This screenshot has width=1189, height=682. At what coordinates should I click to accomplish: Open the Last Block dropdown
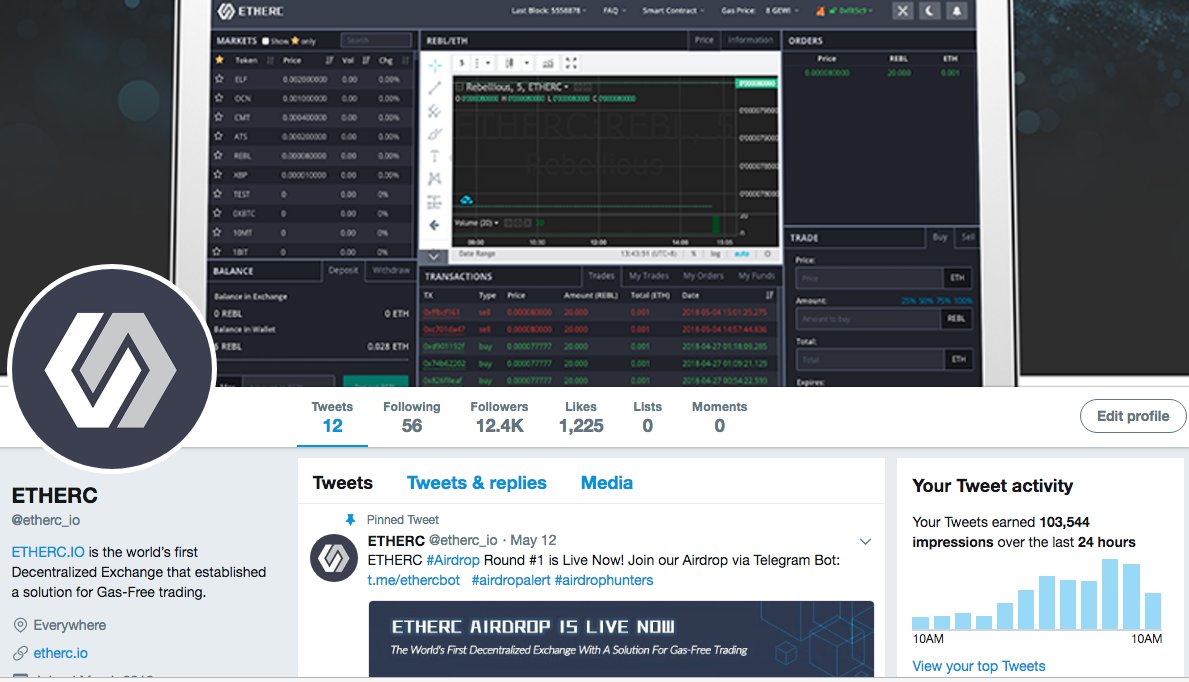[548, 11]
